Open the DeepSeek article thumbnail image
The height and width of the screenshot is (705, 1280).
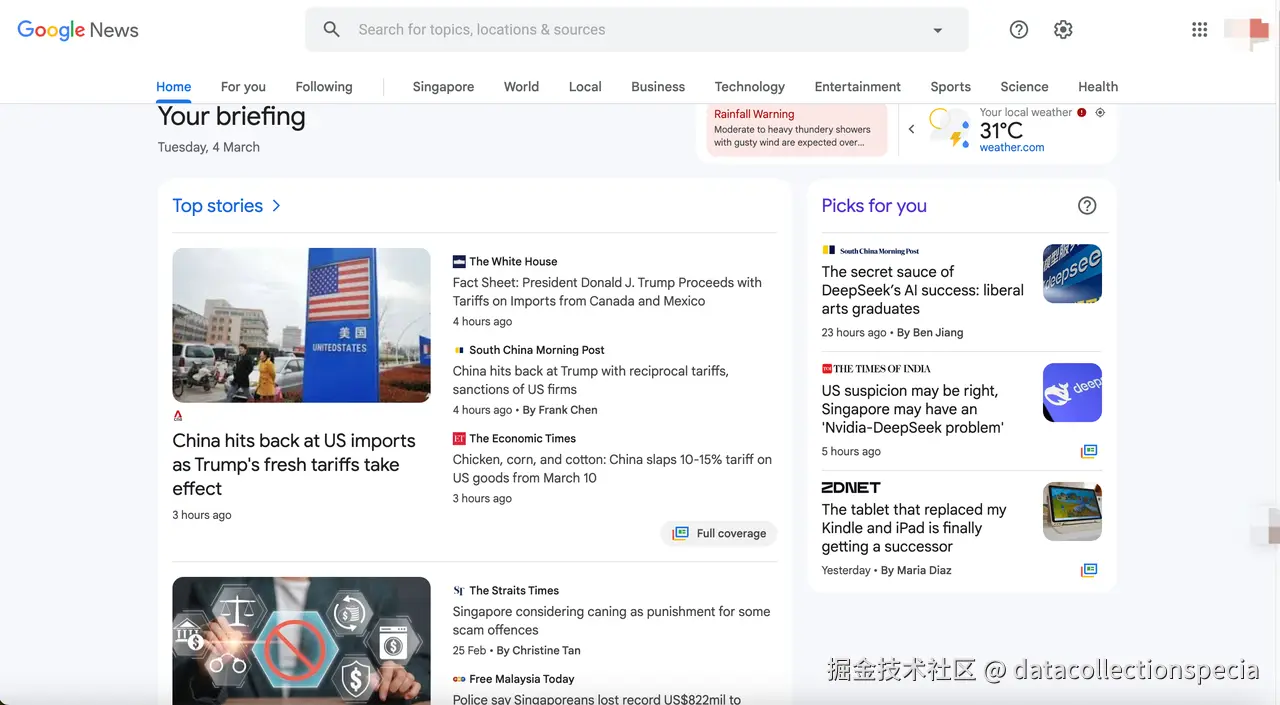coord(1072,273)
